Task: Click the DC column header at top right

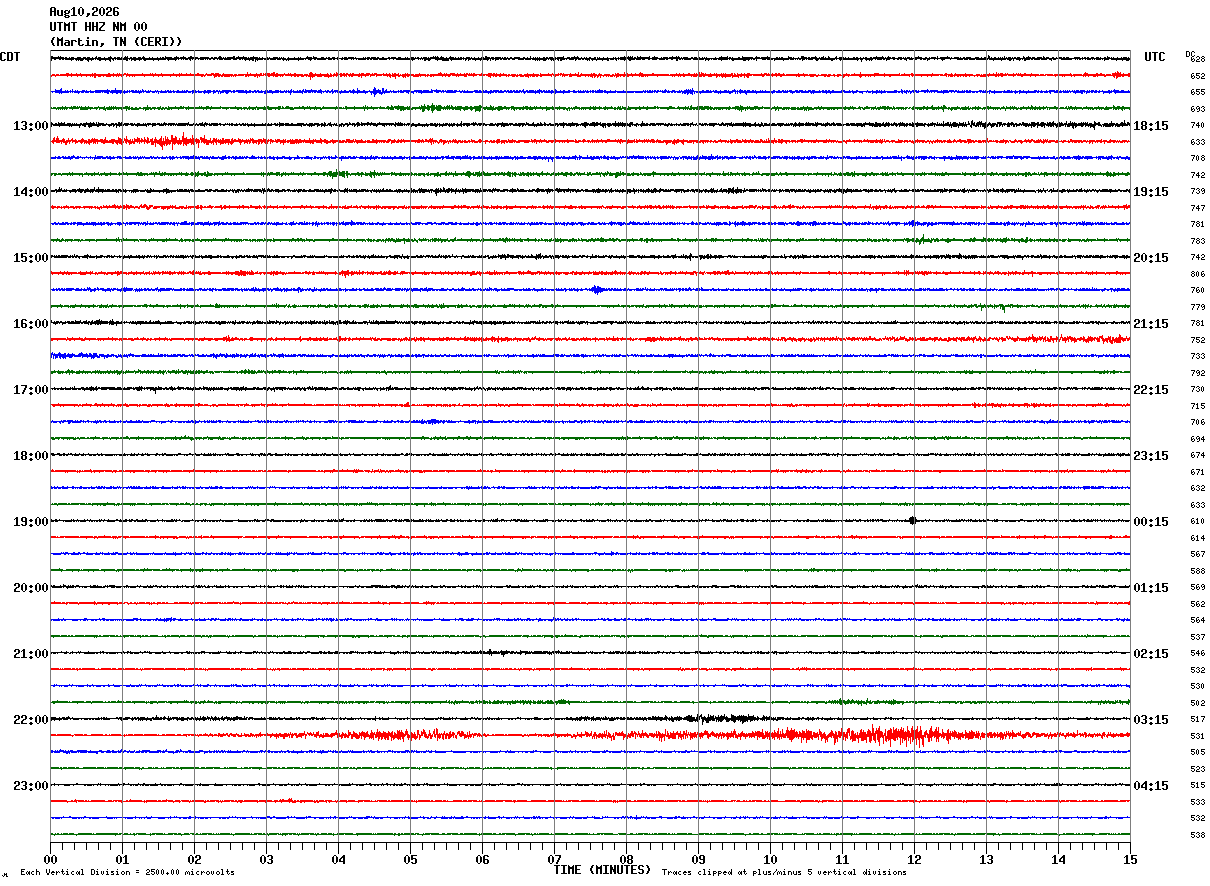Action: pos(1190,54)
